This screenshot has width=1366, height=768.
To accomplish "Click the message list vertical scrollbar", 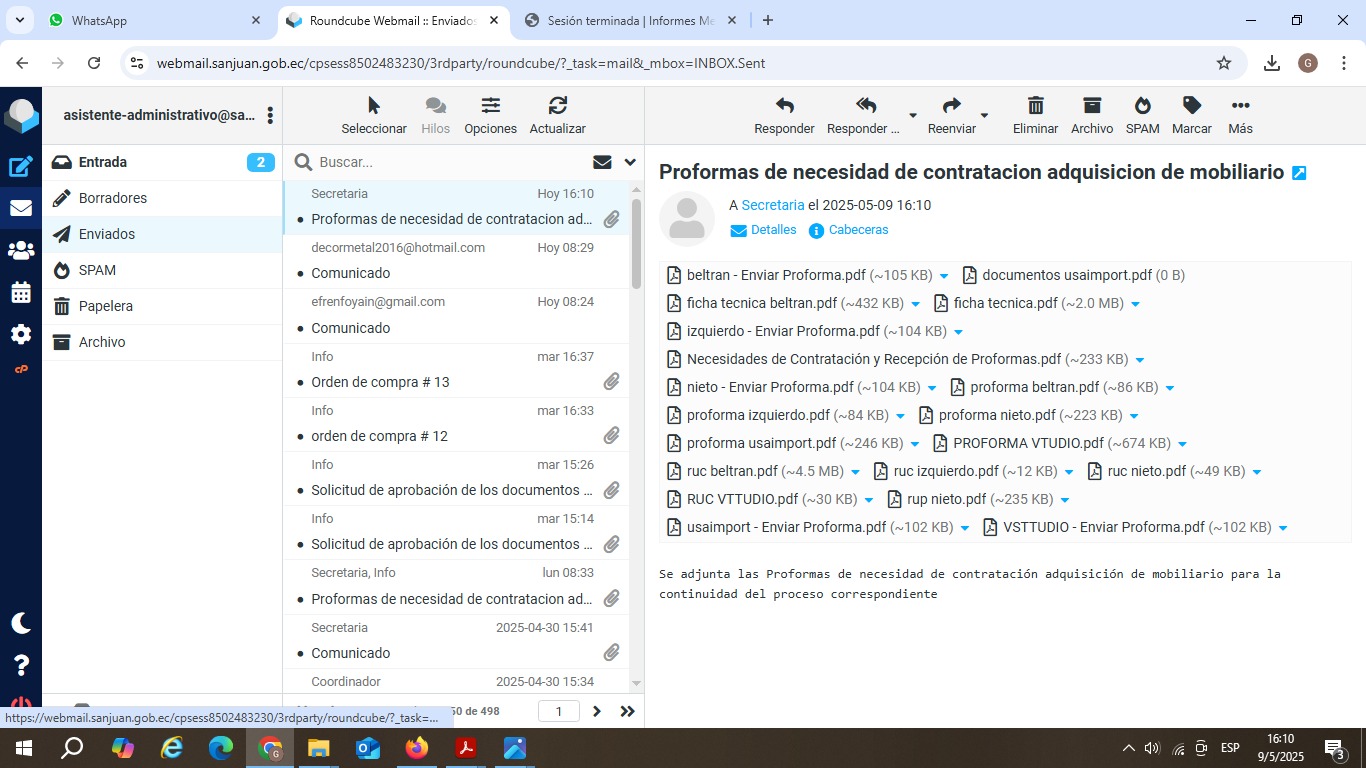I will click(636, 240).
